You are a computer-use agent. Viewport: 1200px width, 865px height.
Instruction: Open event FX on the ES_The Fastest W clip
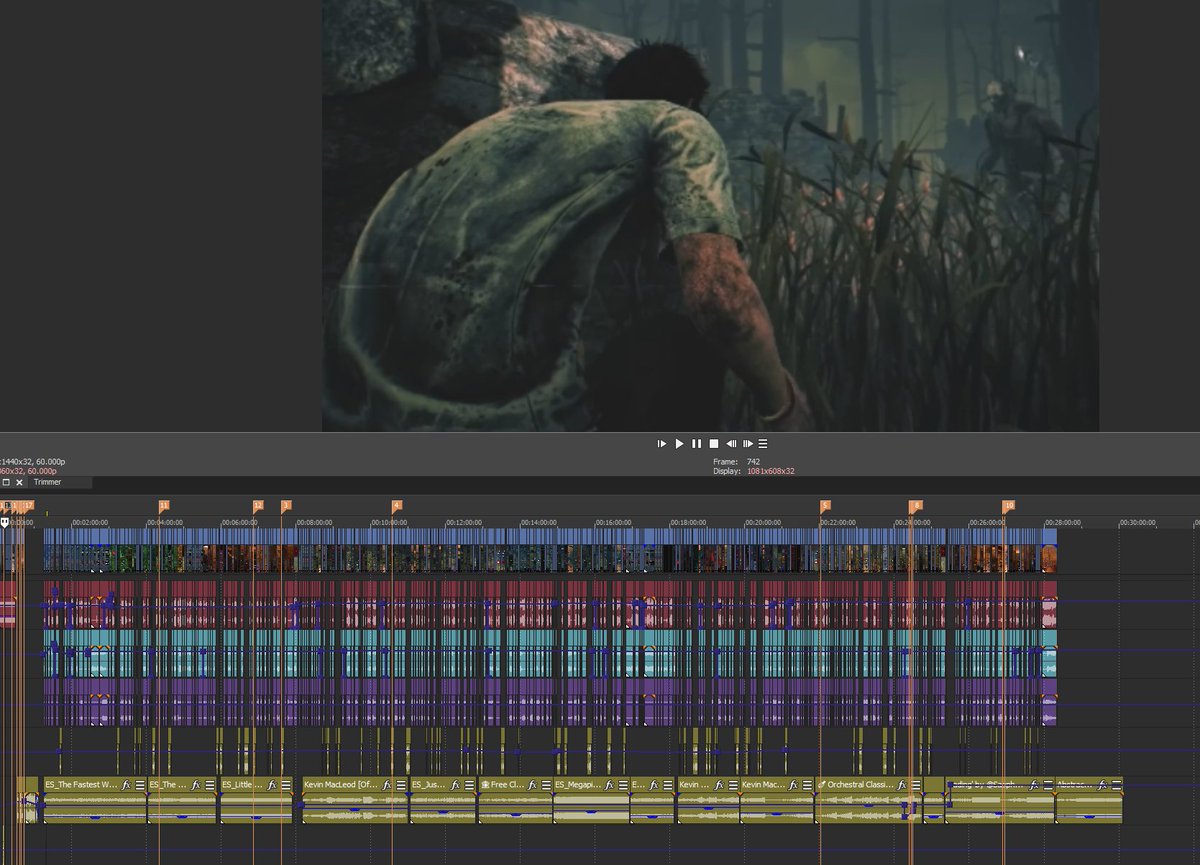[125, 783]
